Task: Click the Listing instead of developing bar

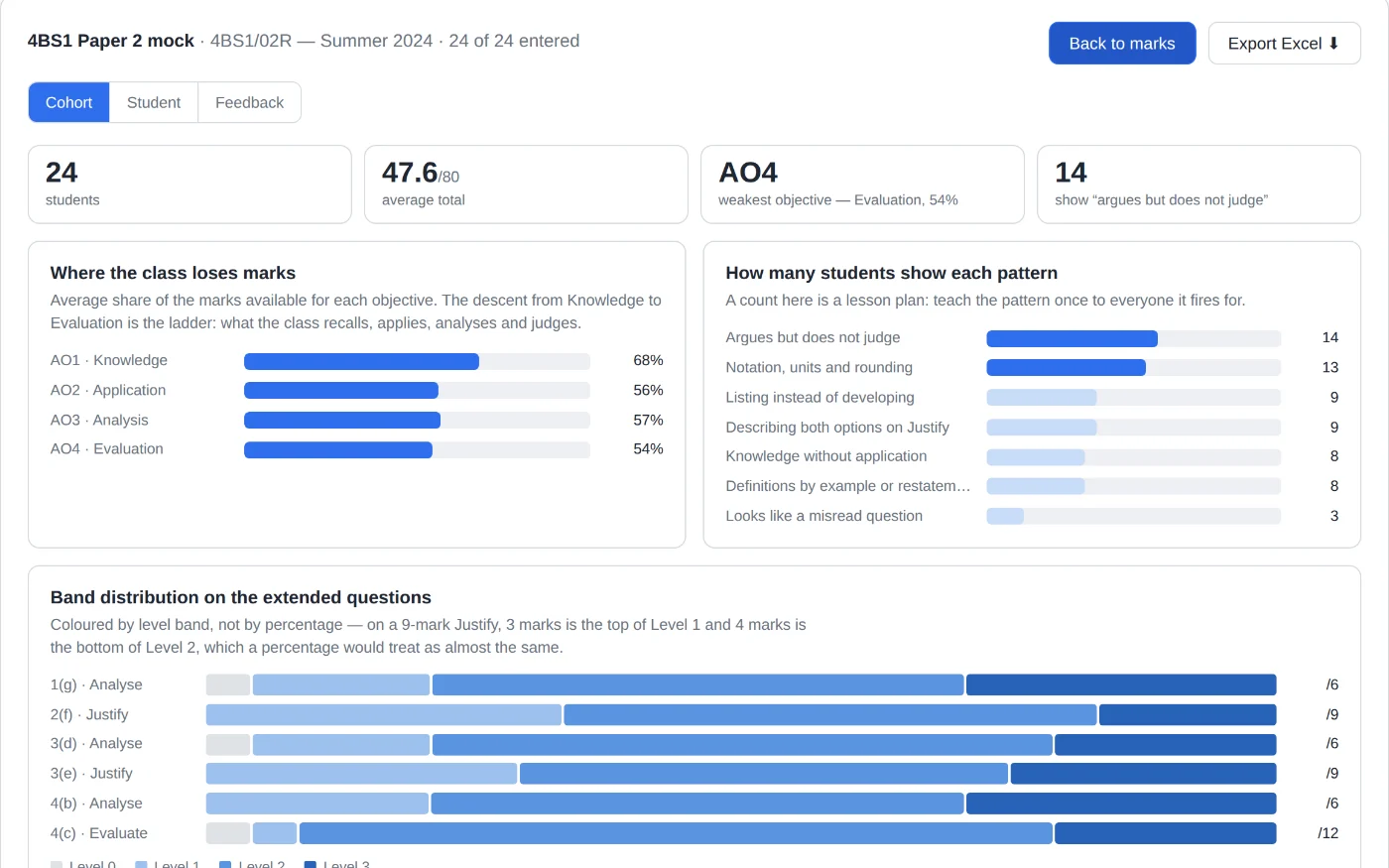Action: point(1133,398)
